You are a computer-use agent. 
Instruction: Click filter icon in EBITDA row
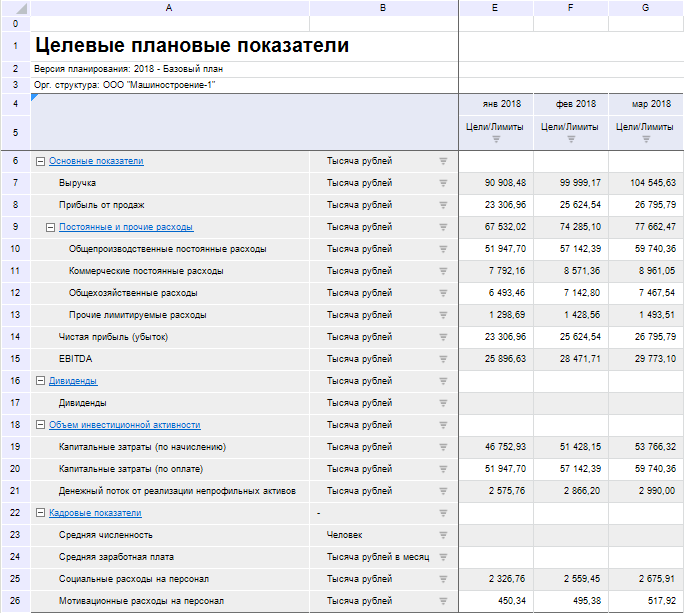coord(443,359)
